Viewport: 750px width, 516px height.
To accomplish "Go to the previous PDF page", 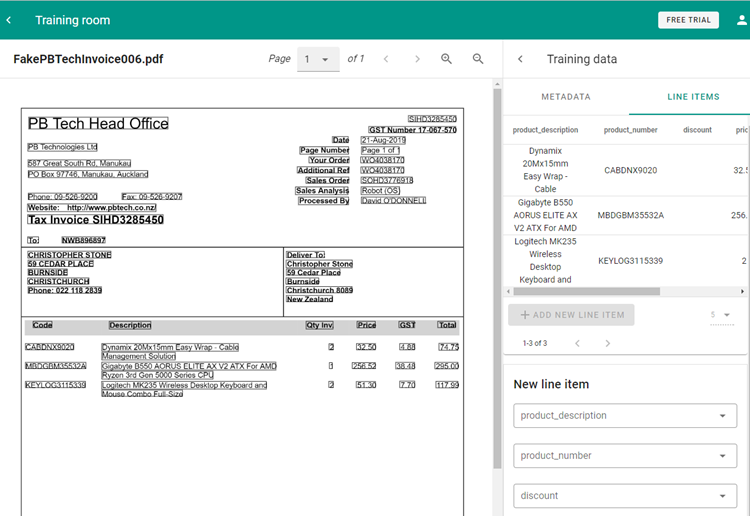I will click(386, 59).
